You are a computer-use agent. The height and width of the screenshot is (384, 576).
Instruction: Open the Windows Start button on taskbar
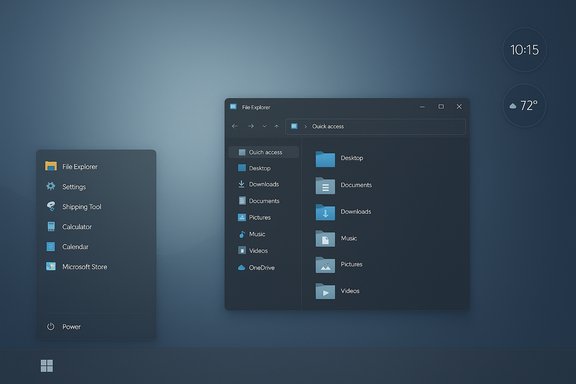pyautogui.click(x=47, y=366)
